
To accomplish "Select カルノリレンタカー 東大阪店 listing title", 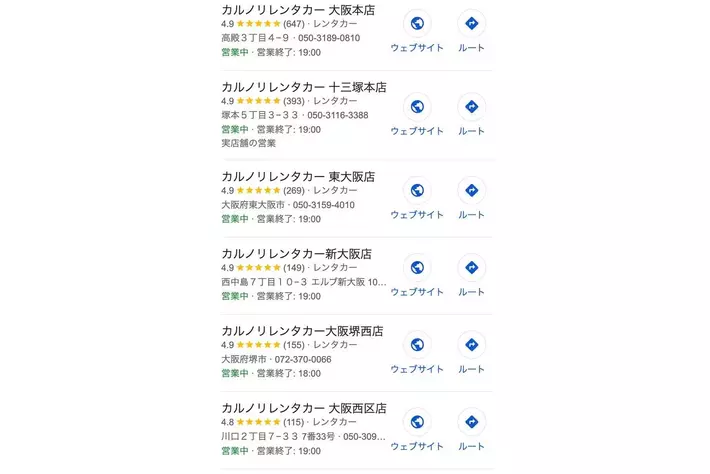I will click(x=297, y=176).
